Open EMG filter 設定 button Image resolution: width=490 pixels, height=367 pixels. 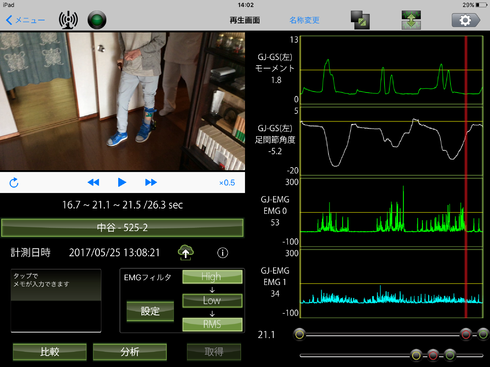tap(150, 311)
